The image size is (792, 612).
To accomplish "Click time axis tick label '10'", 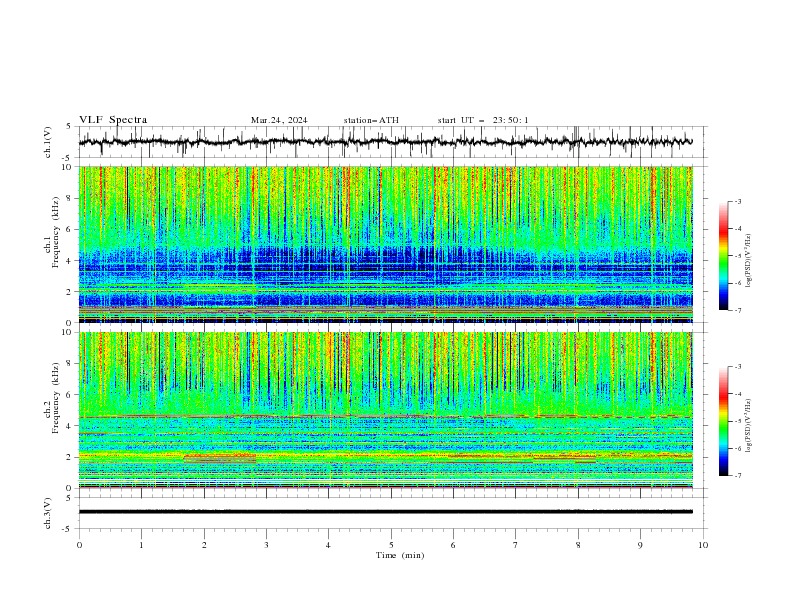I will pos(703,545).
